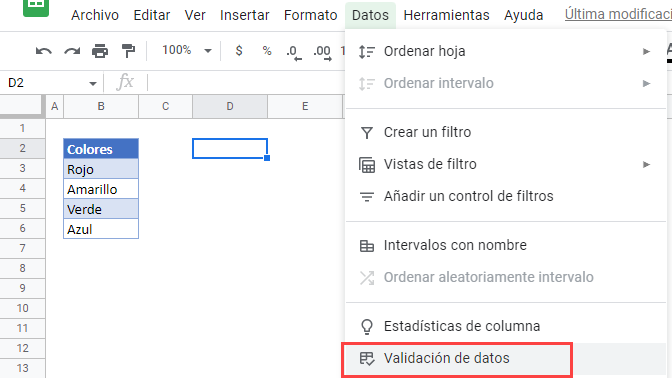Choose Intervalos con nombre menu entry
The image size is (672, 378).
click(x=506, y=246)
